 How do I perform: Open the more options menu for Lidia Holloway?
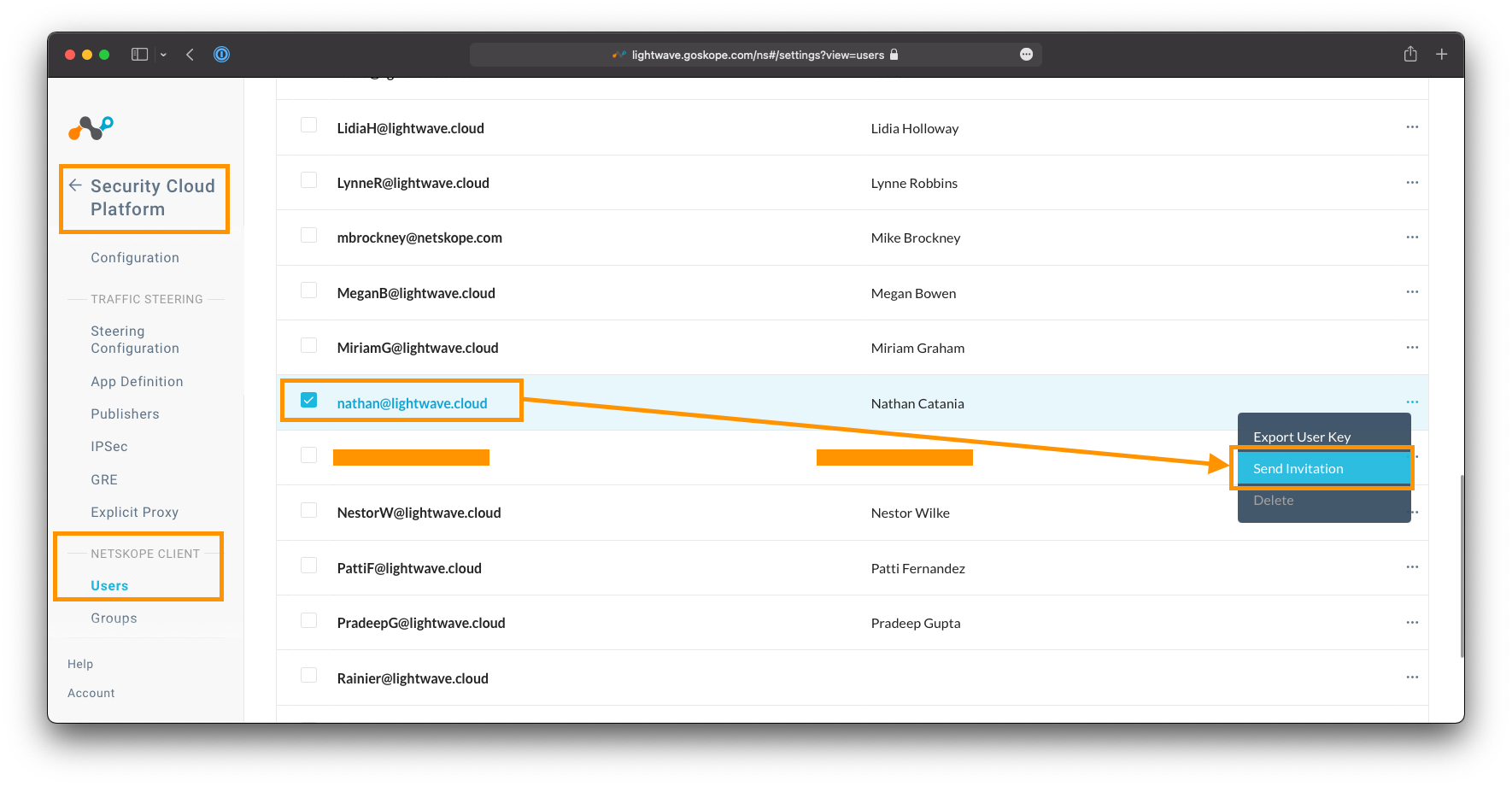(x=1412, y=127)
